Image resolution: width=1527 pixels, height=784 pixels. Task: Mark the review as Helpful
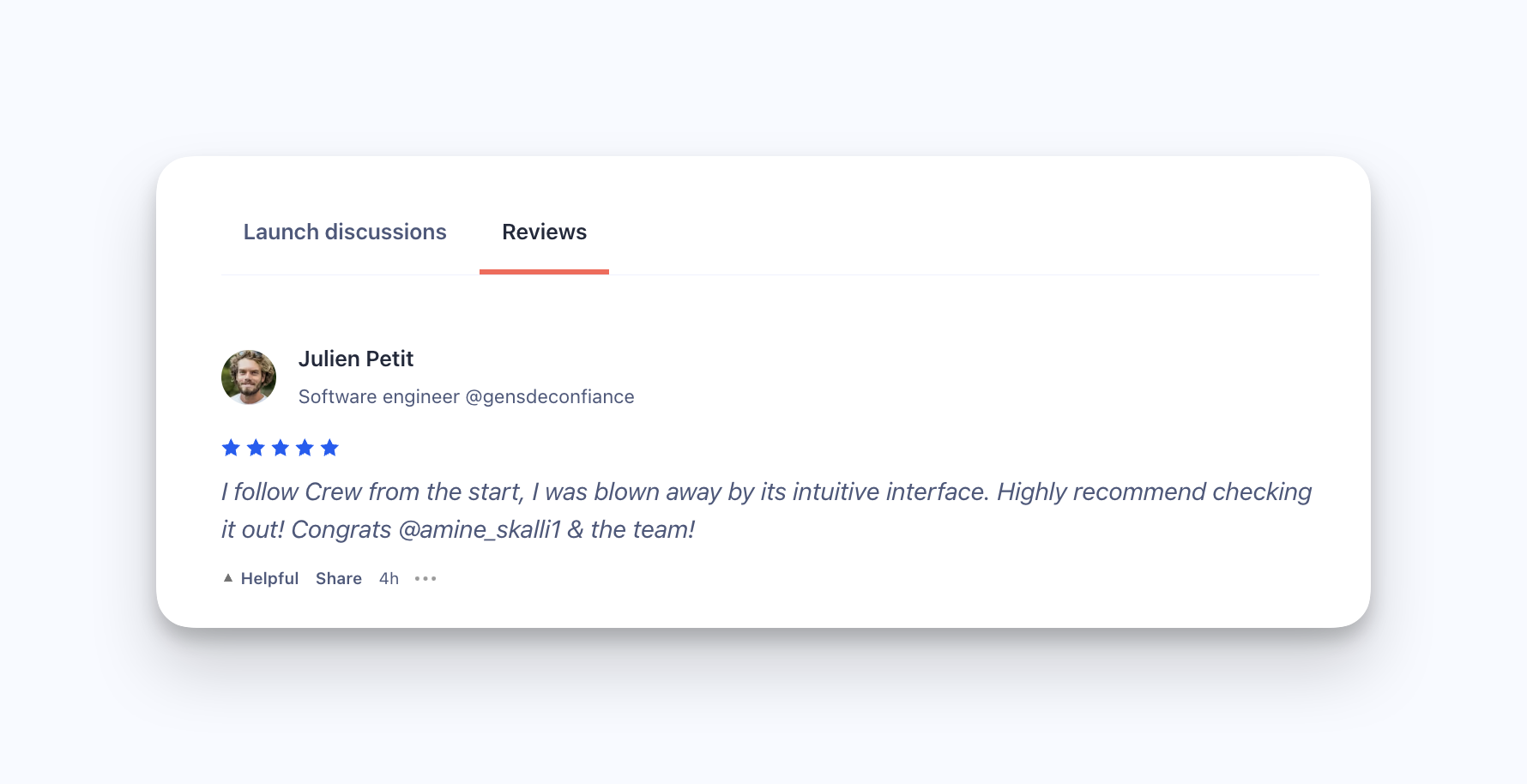(269, 578)
